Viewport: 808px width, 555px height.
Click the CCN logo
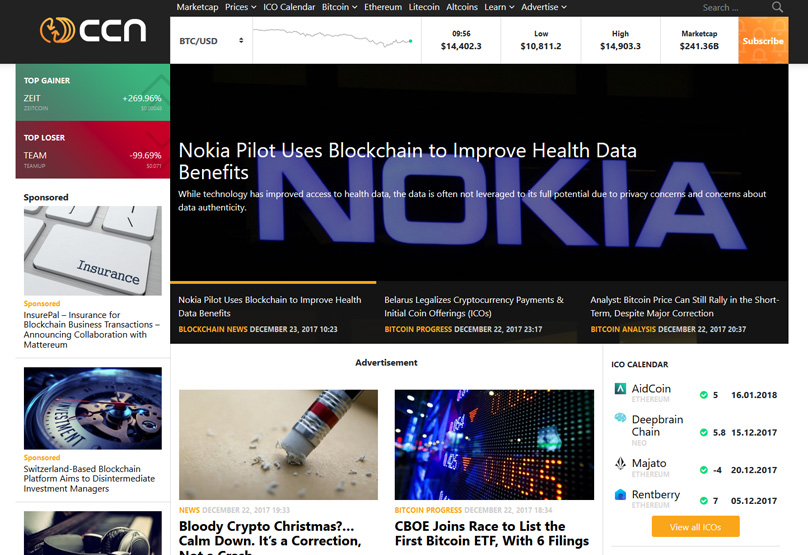pyautogui.click(x=93, y=30)
